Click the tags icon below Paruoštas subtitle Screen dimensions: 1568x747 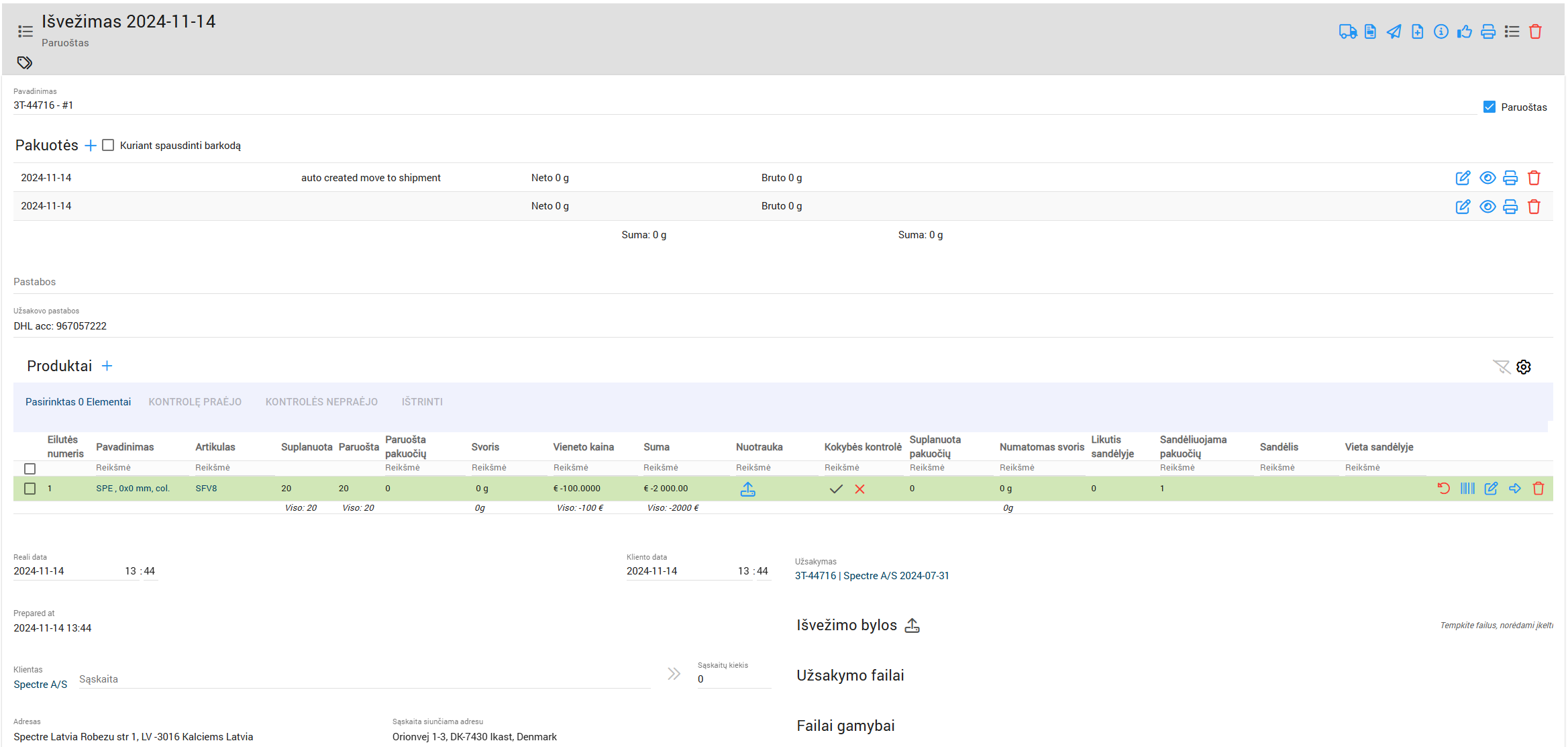pos(25,63)
